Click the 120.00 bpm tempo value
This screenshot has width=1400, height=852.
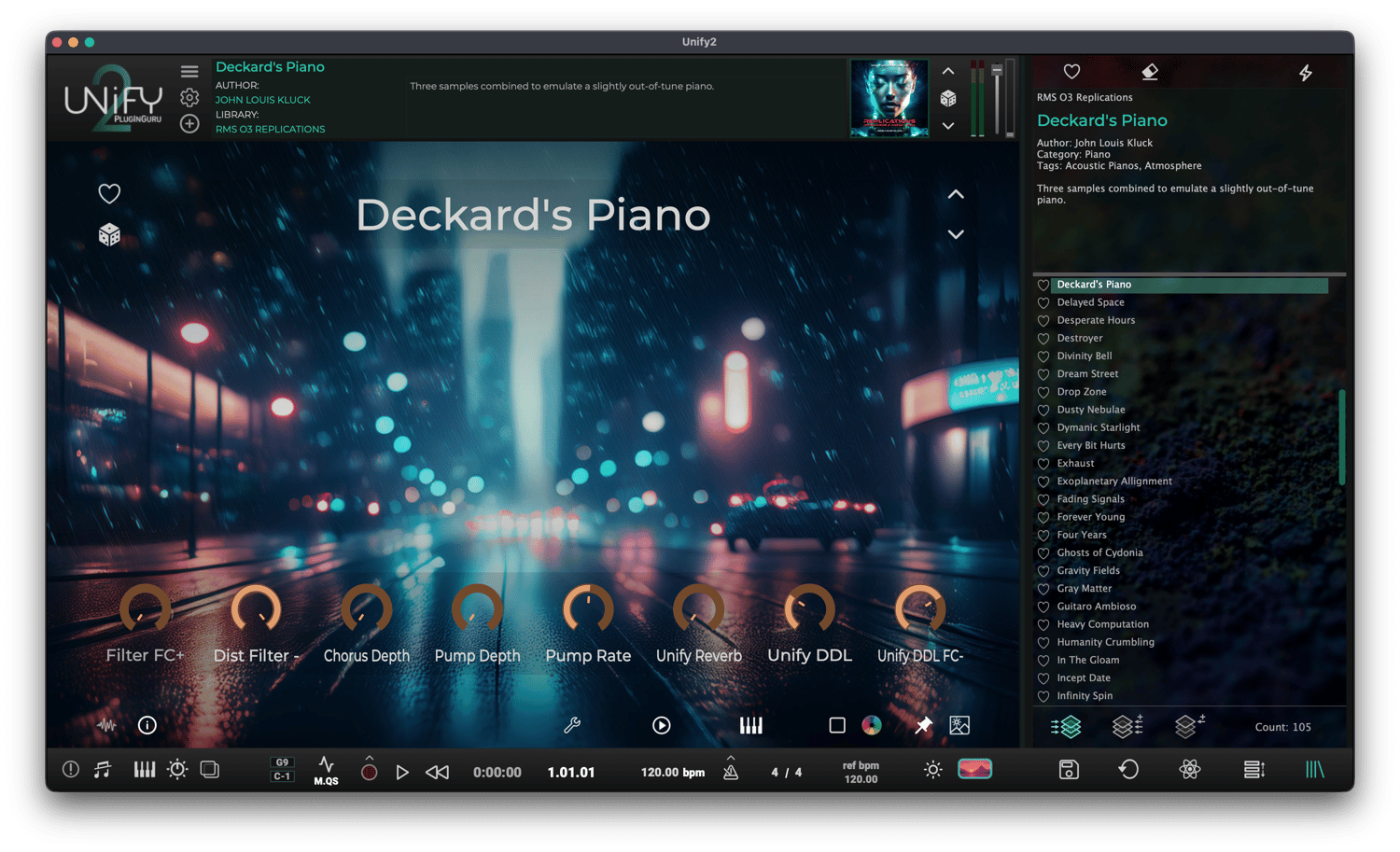[672, 773]
